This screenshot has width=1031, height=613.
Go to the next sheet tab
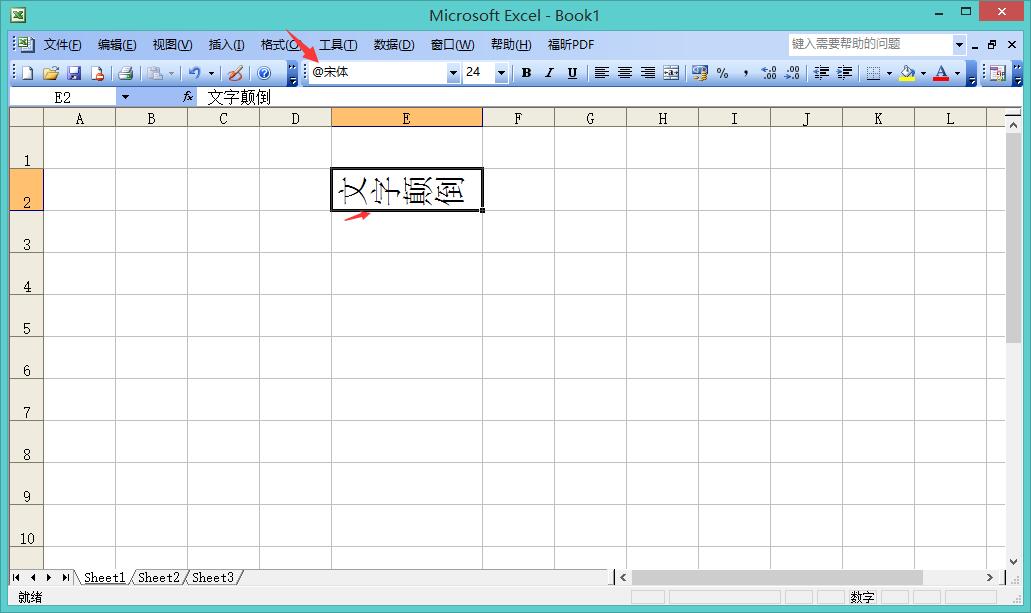(x=49, y=577)
